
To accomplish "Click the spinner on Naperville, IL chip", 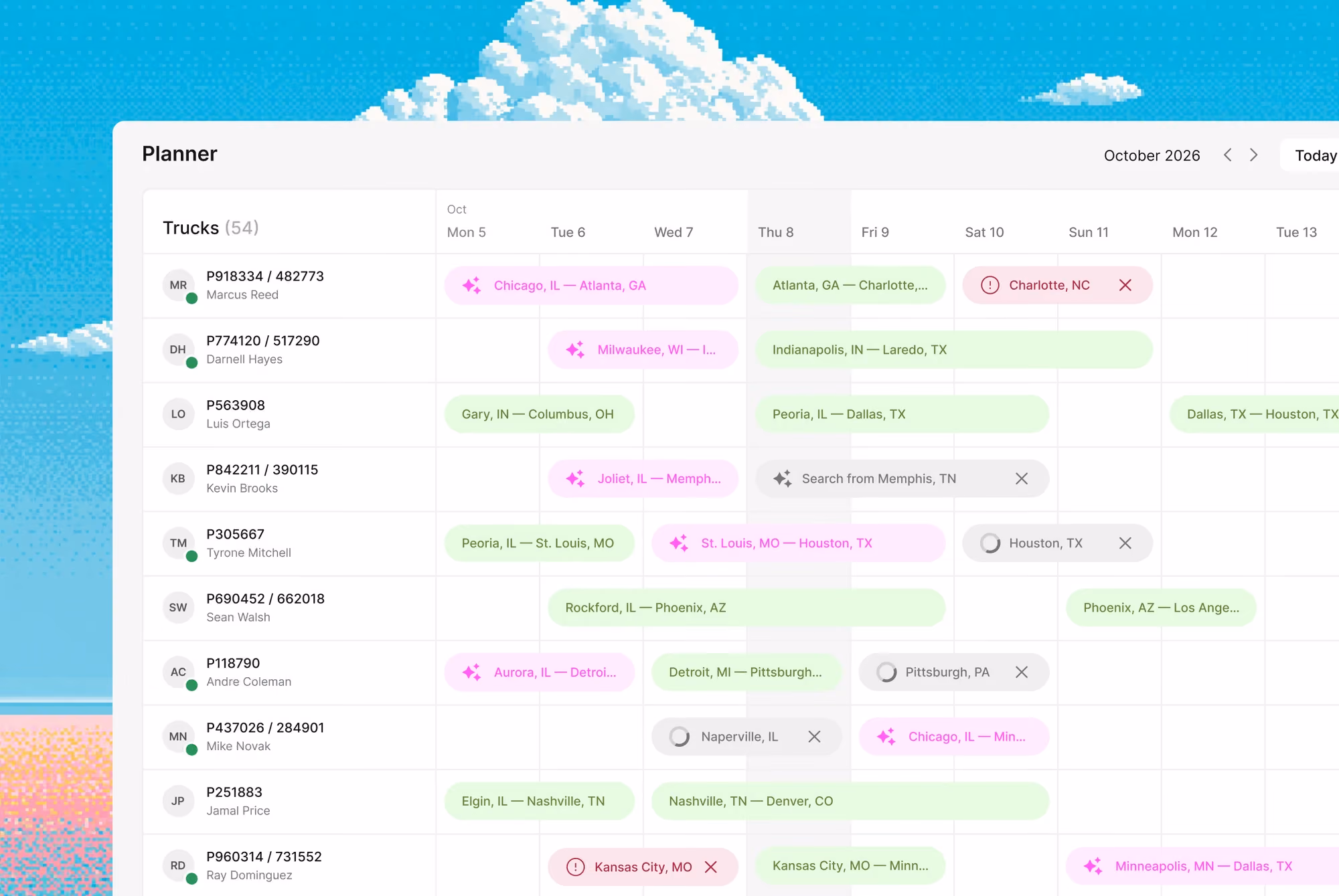I will click(679, 737).
